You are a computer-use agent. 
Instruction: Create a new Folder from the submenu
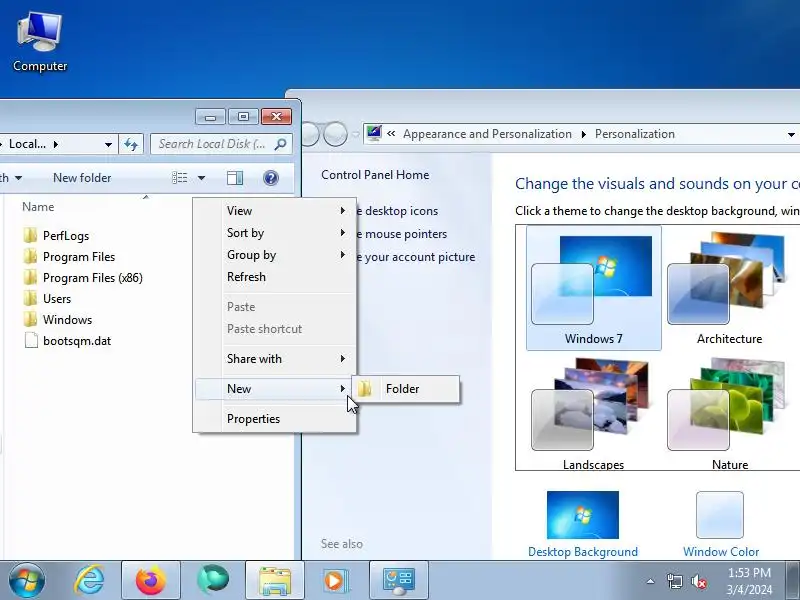[406, 389]
